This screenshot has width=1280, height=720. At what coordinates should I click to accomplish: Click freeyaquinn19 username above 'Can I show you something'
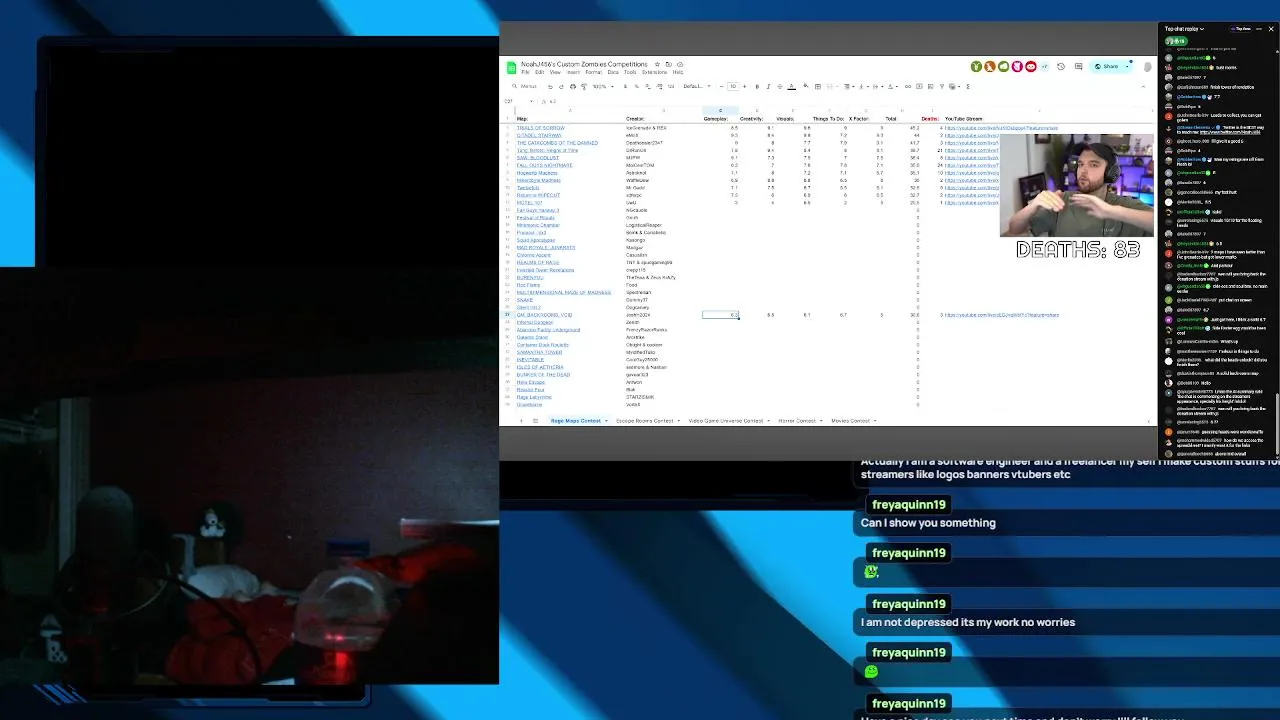908,505
